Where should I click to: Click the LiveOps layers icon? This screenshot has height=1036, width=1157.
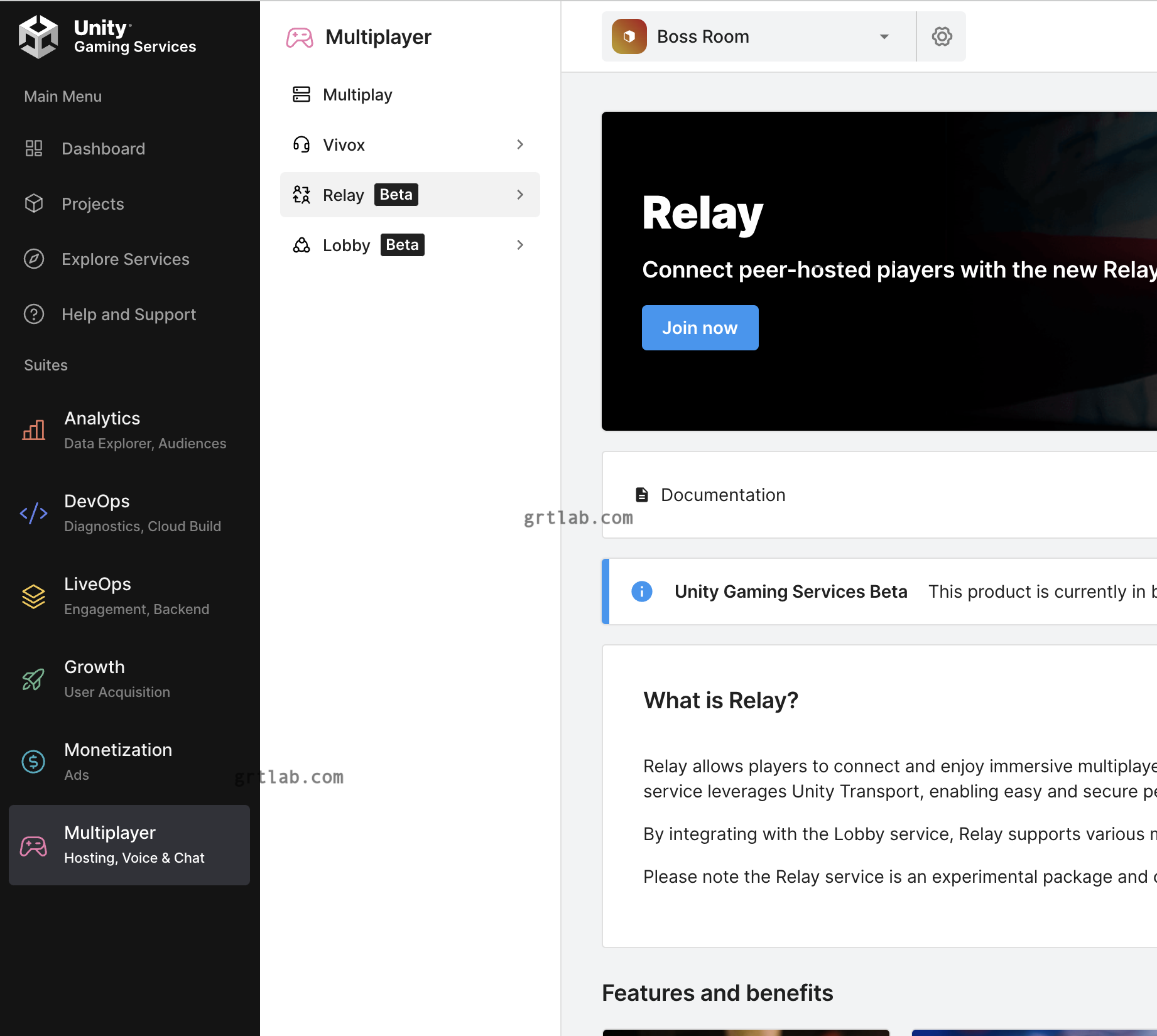tap(34, 596)
